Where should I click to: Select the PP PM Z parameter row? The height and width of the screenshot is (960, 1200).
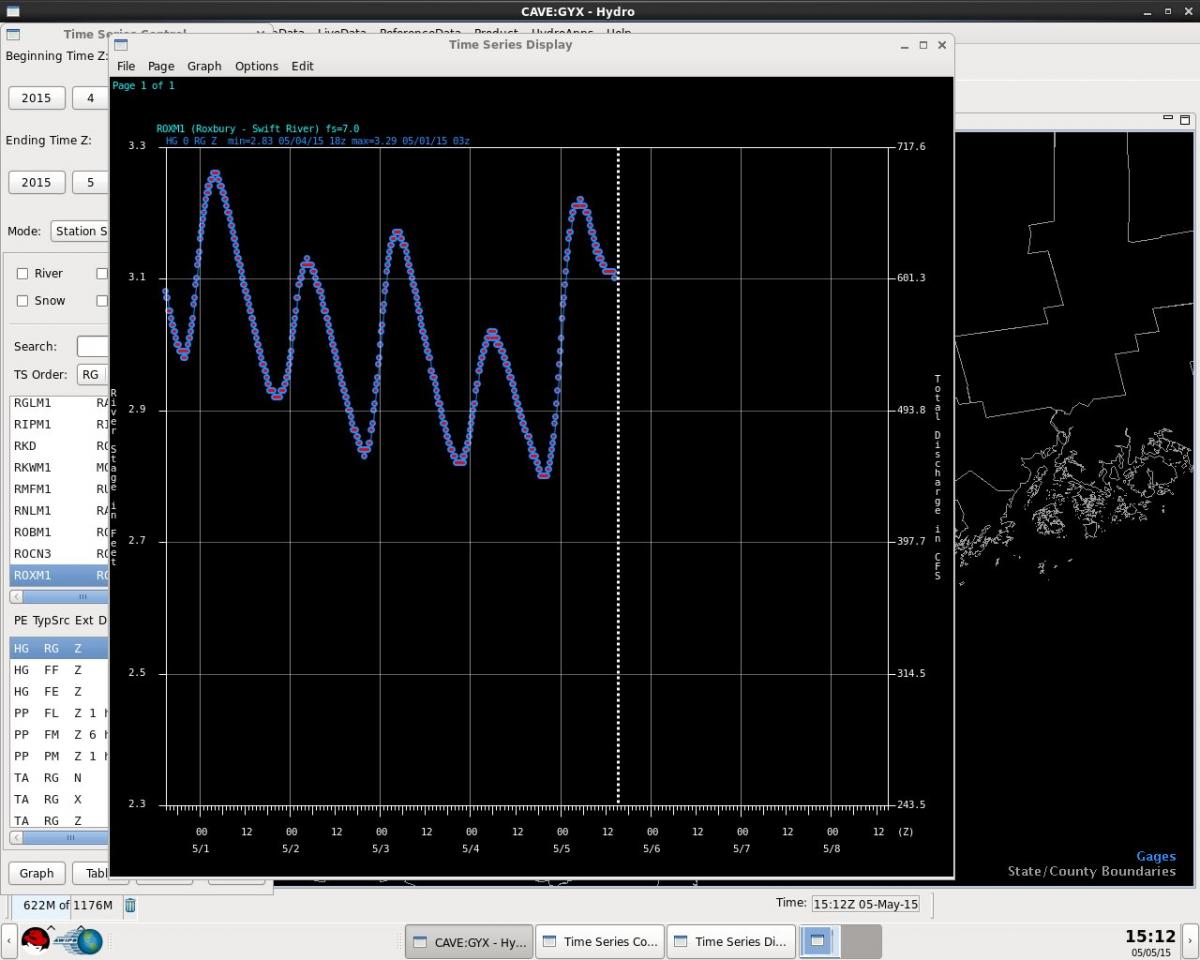tap(59, 756)
